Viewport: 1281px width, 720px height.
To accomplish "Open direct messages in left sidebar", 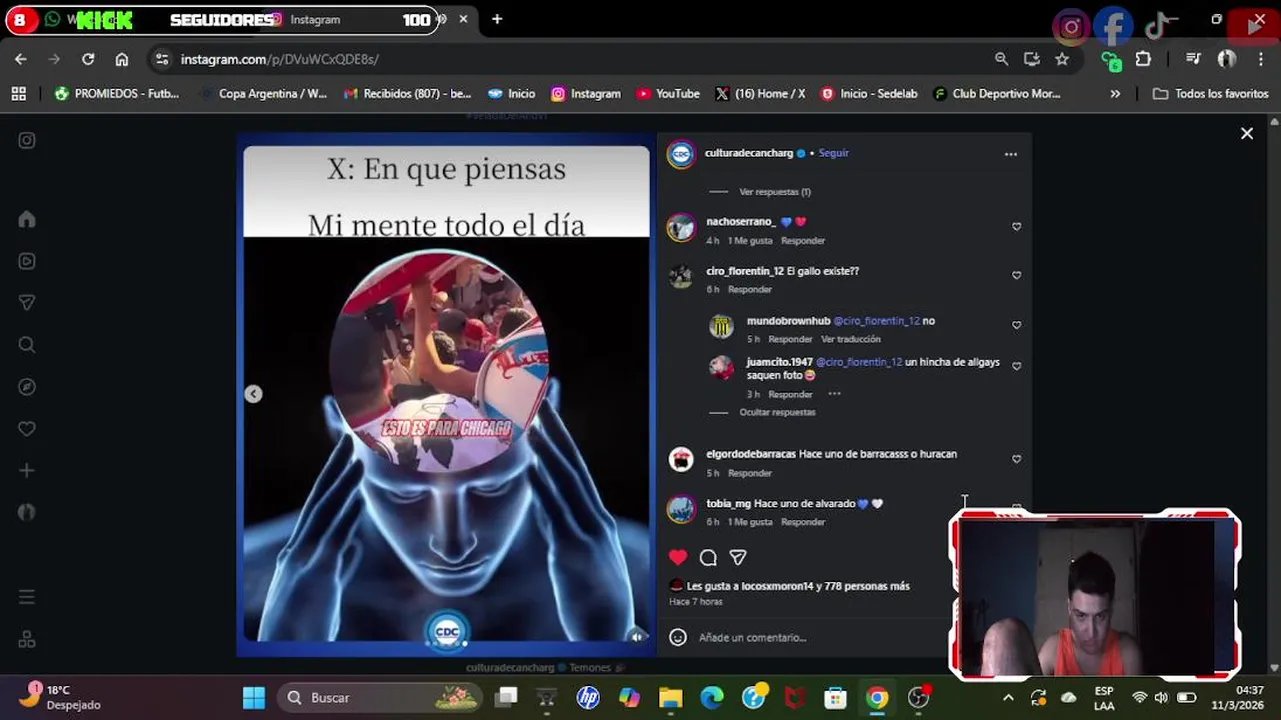I will (x=27, y=303).
